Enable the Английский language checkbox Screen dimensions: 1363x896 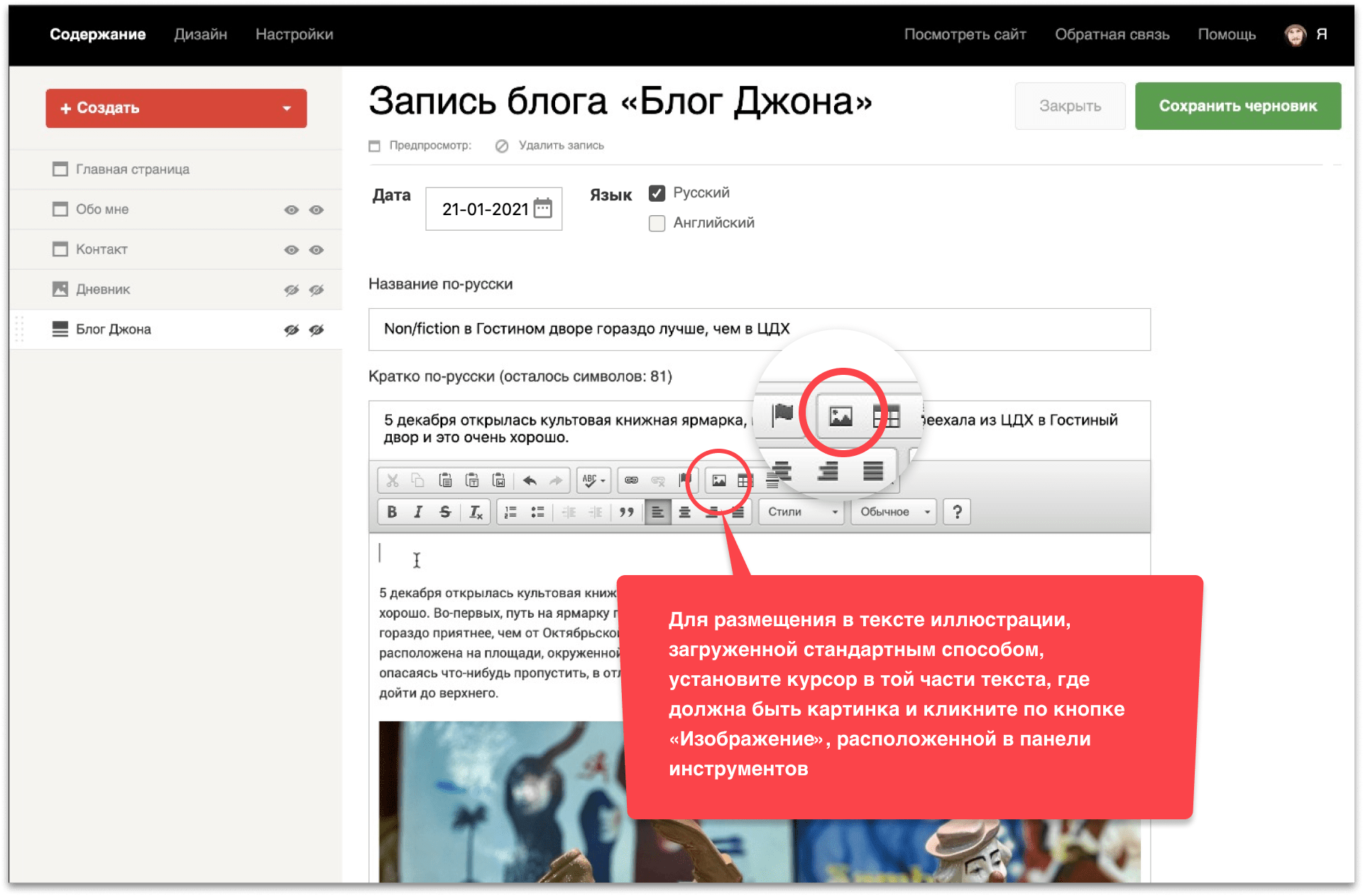click(657, 223)
